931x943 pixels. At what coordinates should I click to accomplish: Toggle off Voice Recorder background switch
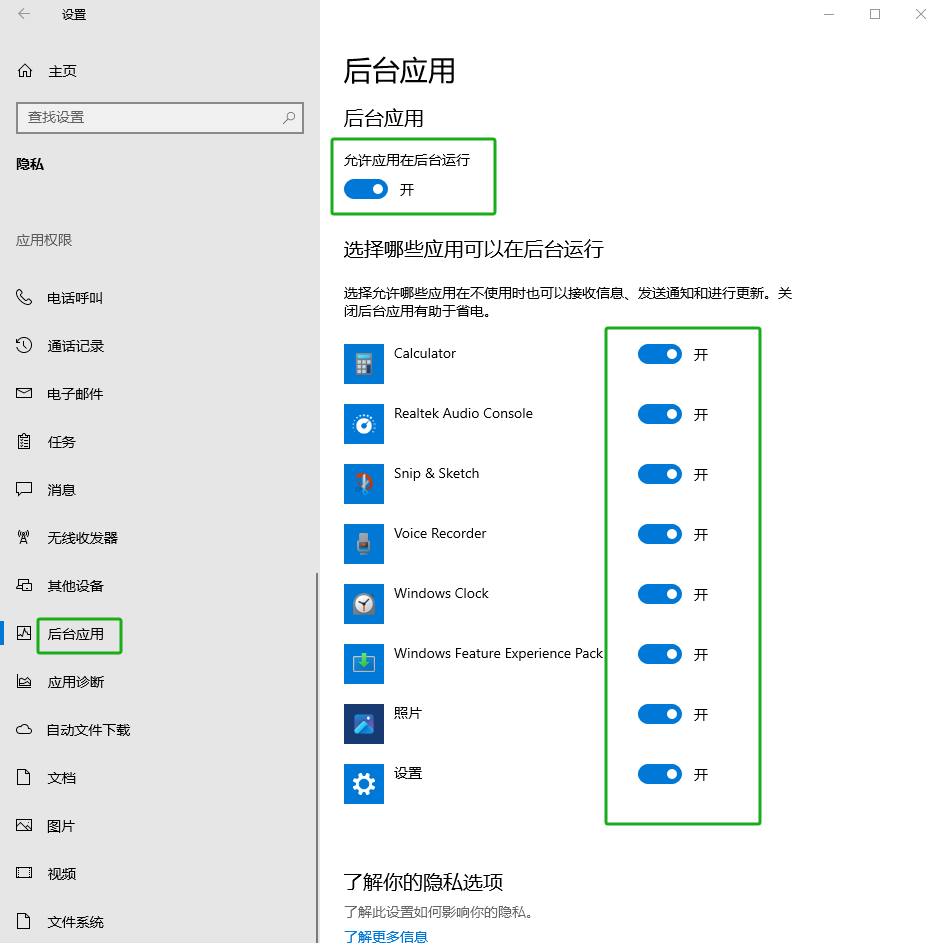pyautogui.click(x=660, y=534)
